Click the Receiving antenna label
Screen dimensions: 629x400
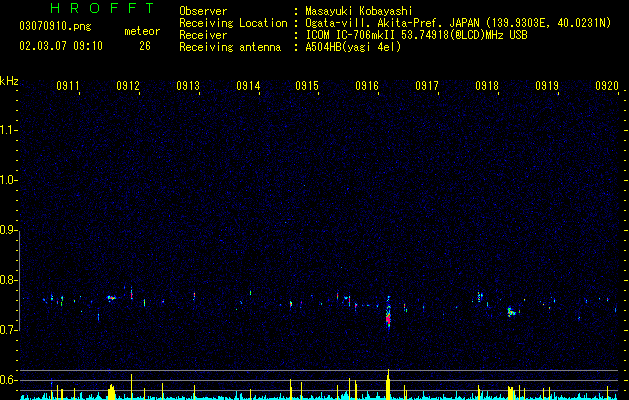coord(230,47)
